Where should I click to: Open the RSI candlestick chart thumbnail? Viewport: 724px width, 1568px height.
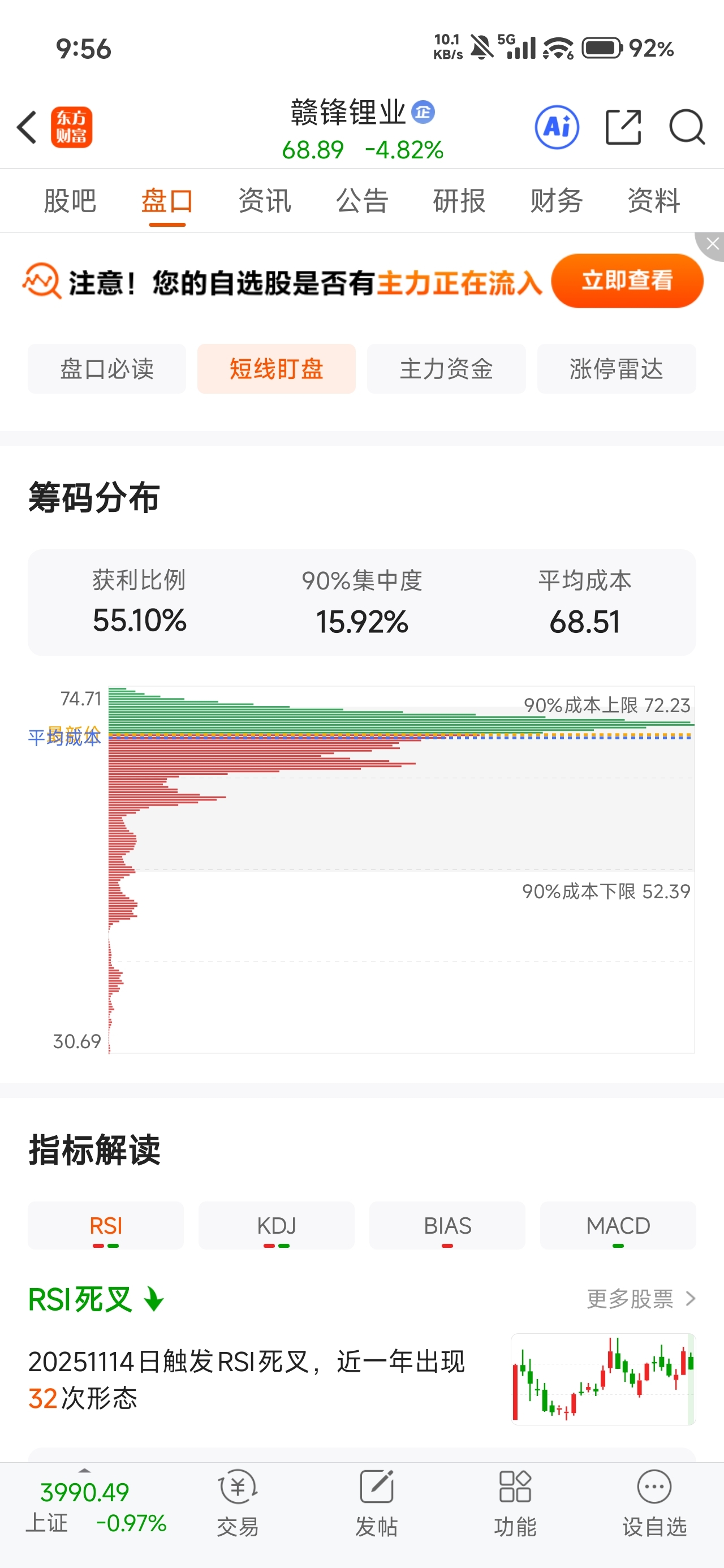pyautogui.click(x=603, y=1379)
